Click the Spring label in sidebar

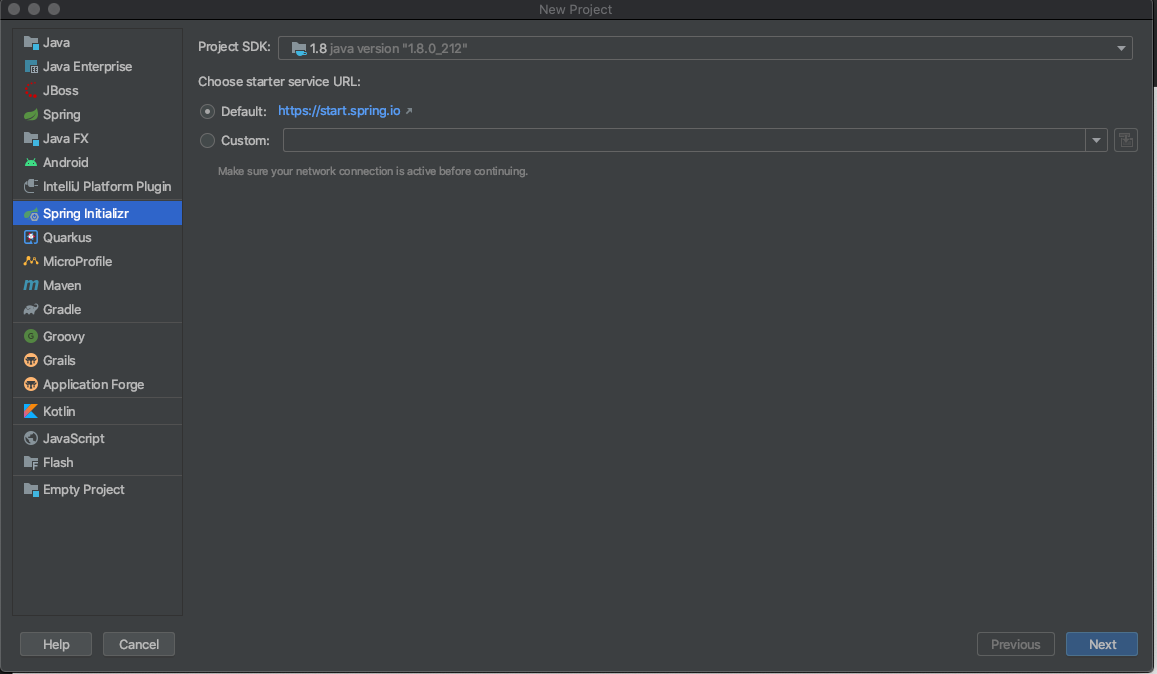pyautogui.click(x=61, y=114)
